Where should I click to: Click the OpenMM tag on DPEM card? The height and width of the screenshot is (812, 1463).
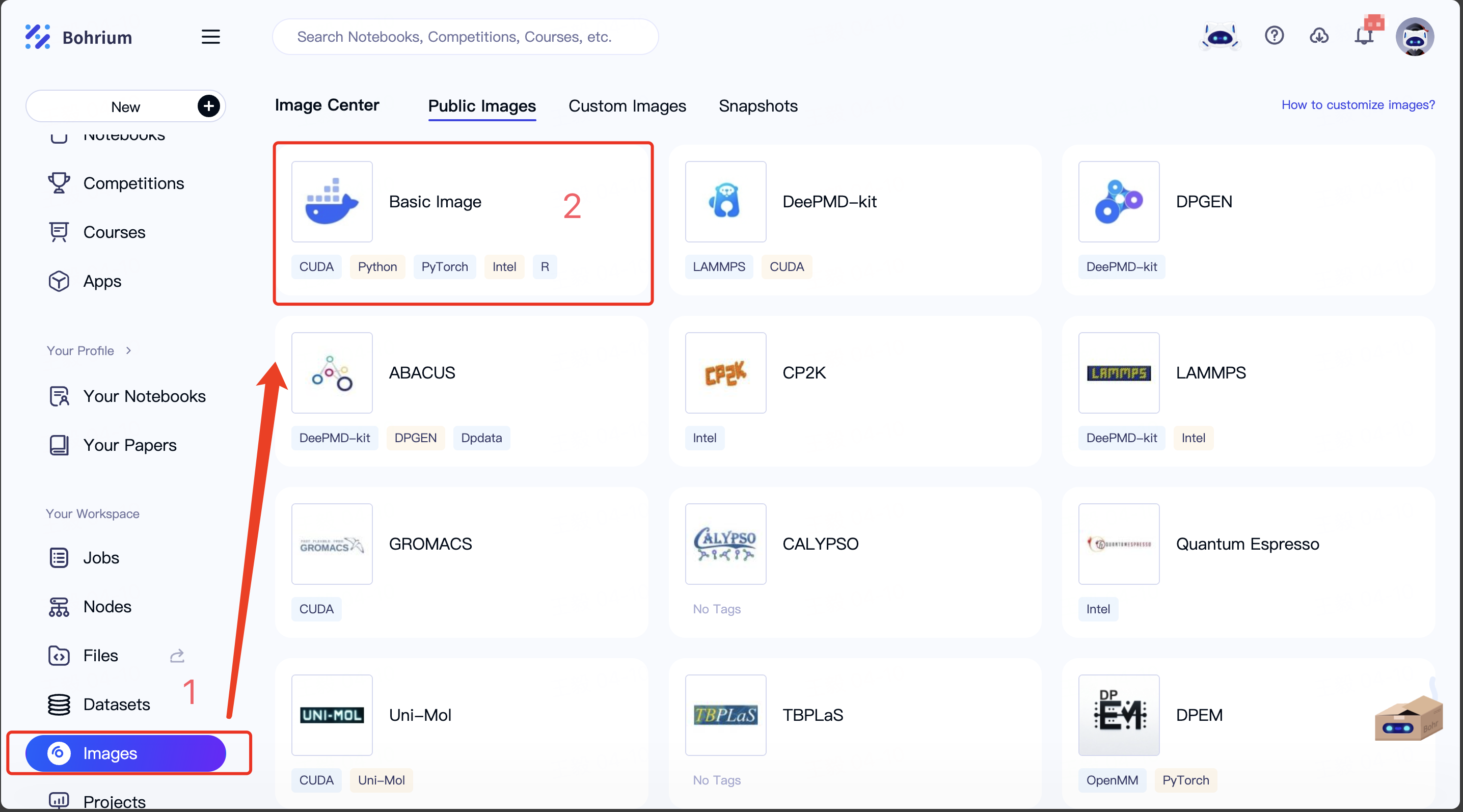tap(1112, 780)
